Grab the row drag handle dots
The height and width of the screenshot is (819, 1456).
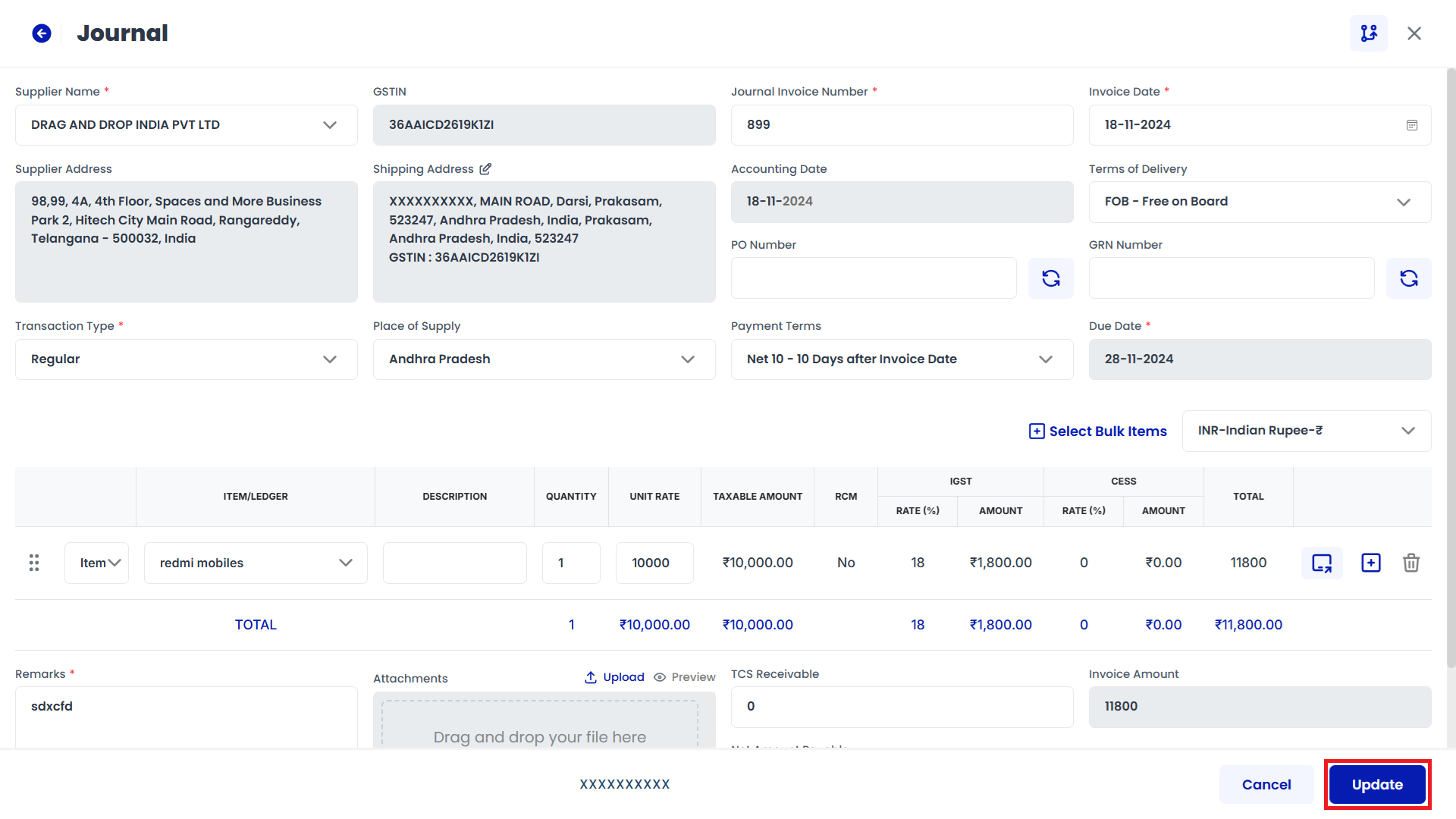pyautogui.click(x=34, y=563)
